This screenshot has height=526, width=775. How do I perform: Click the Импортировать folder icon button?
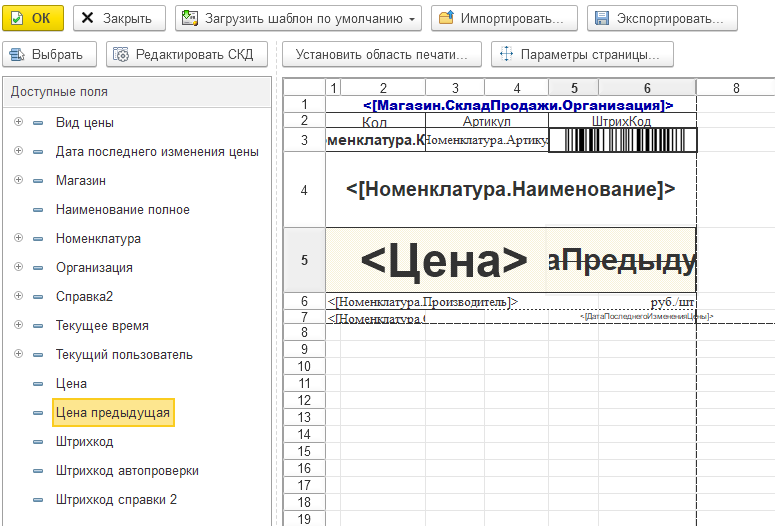click(504, 18)
